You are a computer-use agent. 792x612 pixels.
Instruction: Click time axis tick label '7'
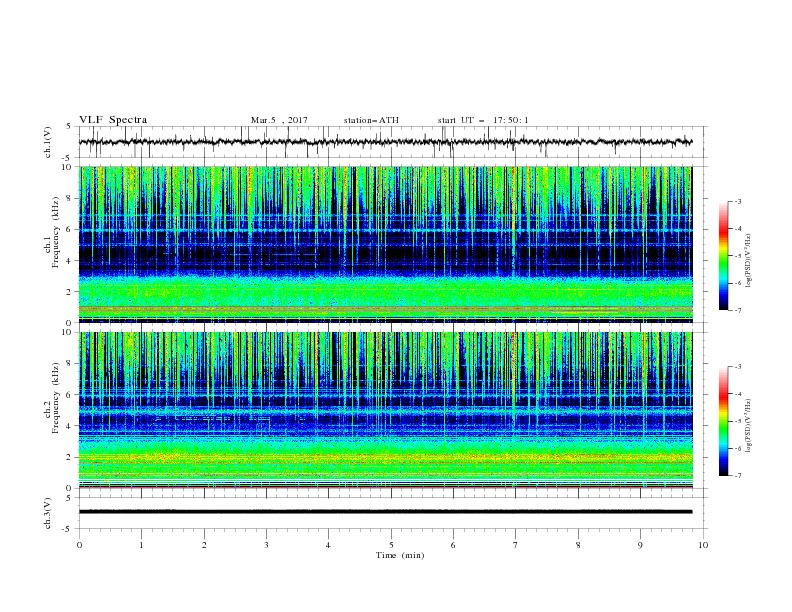click(516, 545)
